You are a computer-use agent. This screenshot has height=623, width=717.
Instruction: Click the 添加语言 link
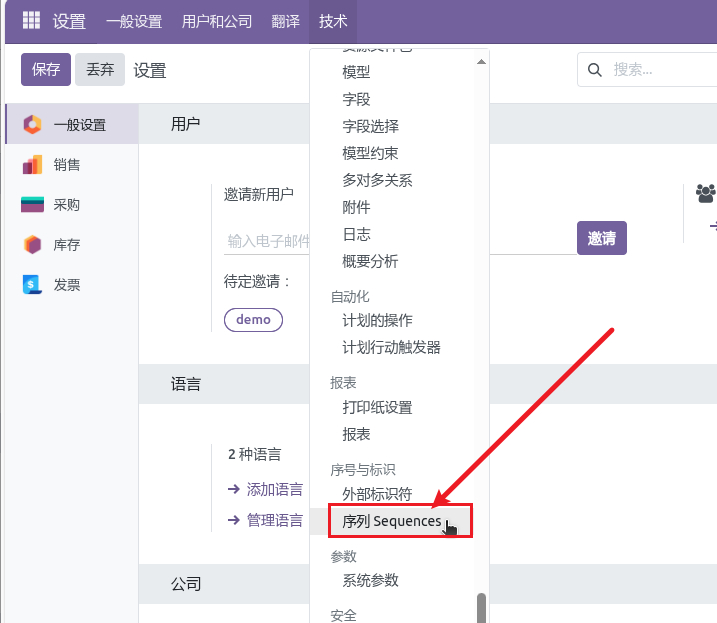point(274,489)
